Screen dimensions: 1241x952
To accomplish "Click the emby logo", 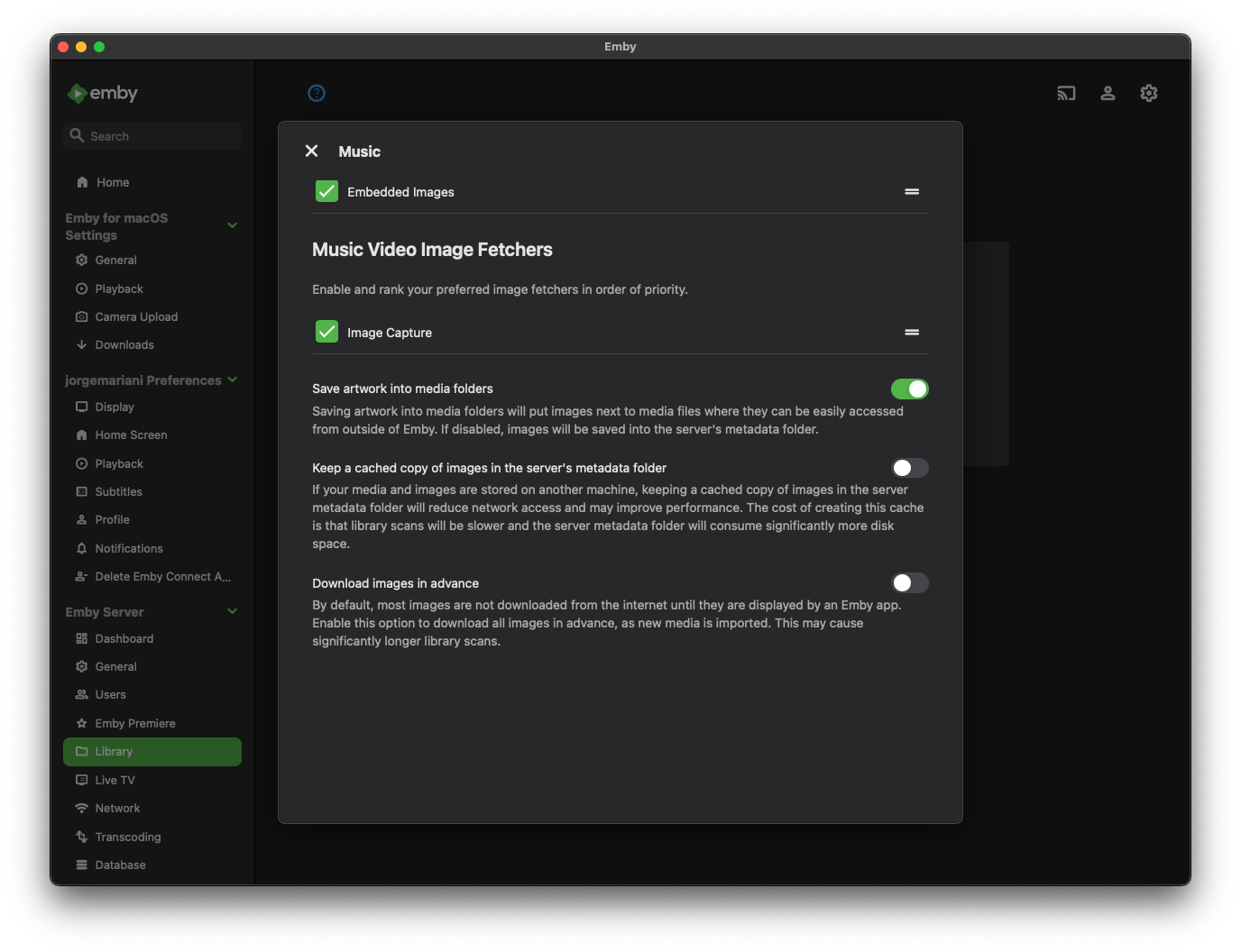I will 103,93.
